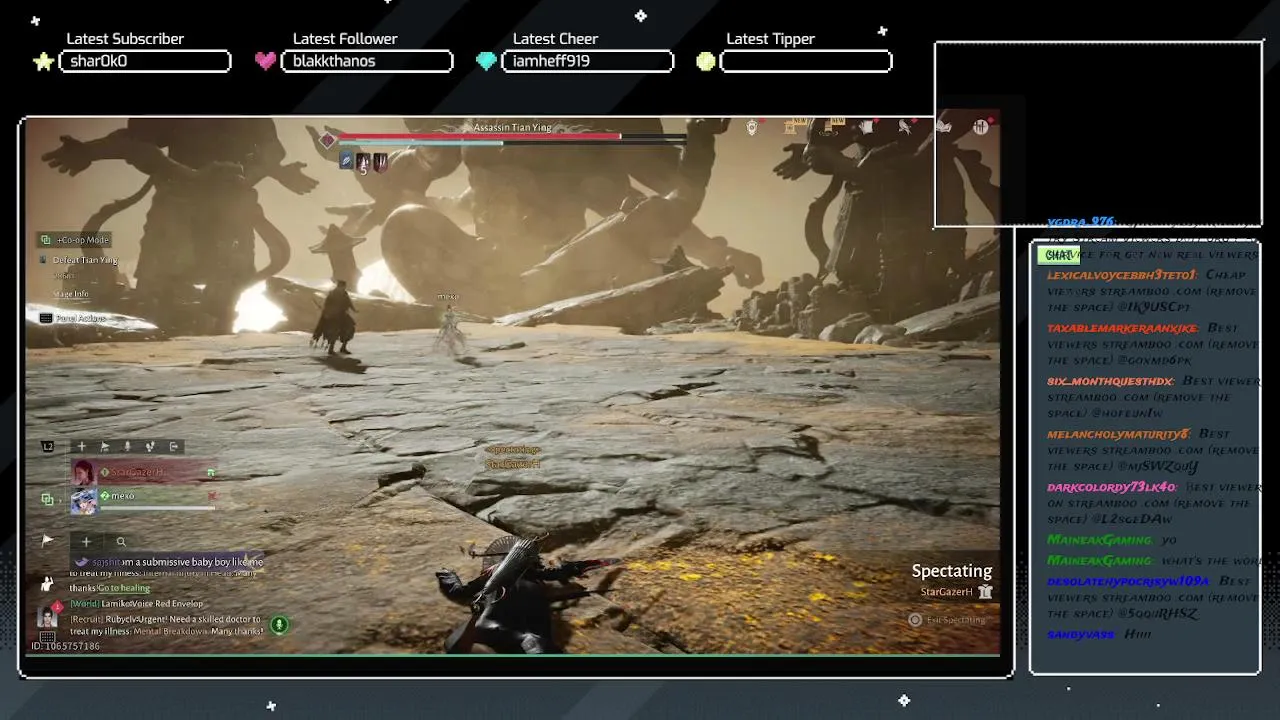Click the boss teal stagger bar
This screenshot has height=720, width=1280.
(421, 143)
